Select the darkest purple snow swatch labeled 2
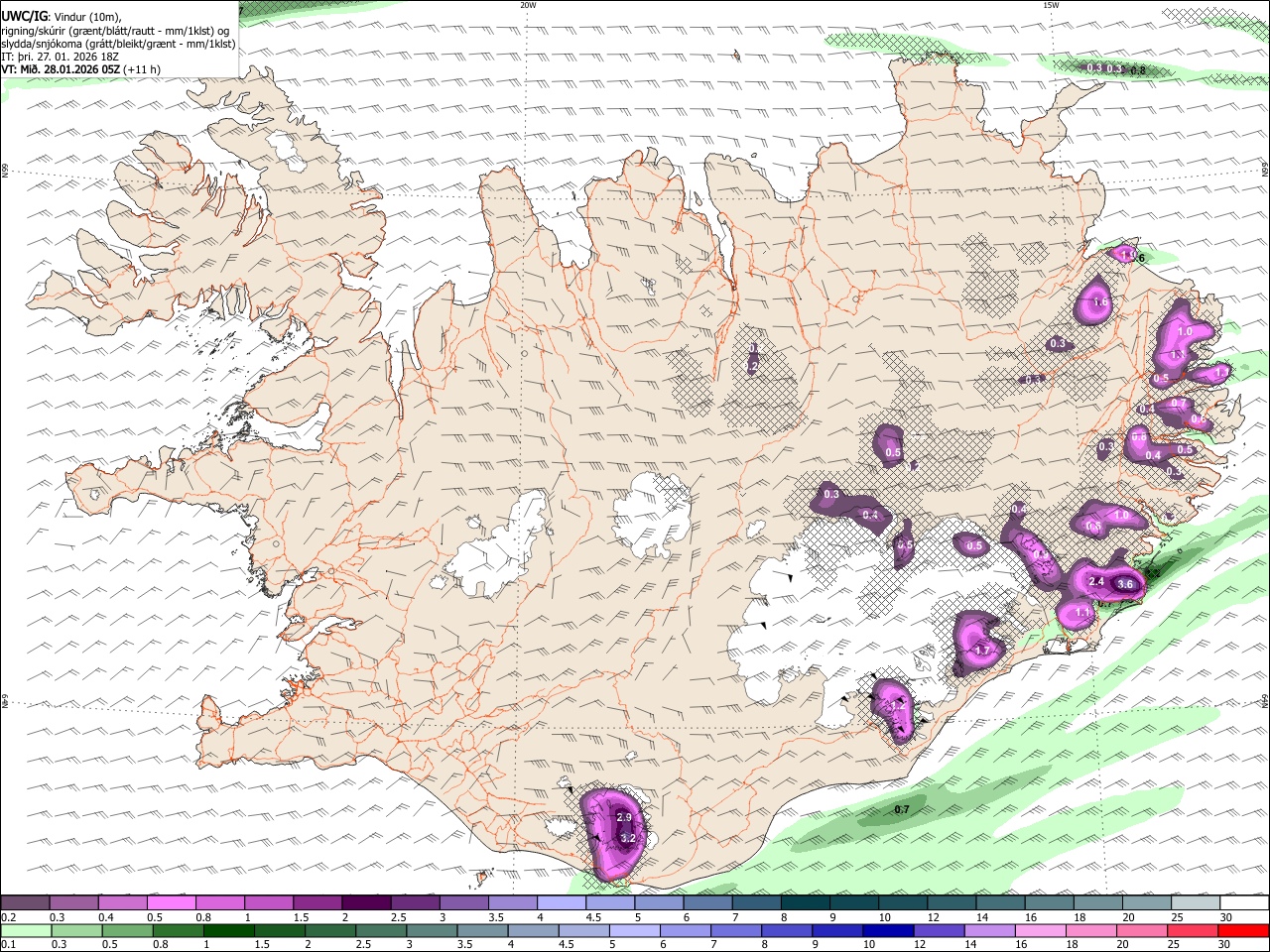This screenshot has height=952, width=1270. coord(366,902)
